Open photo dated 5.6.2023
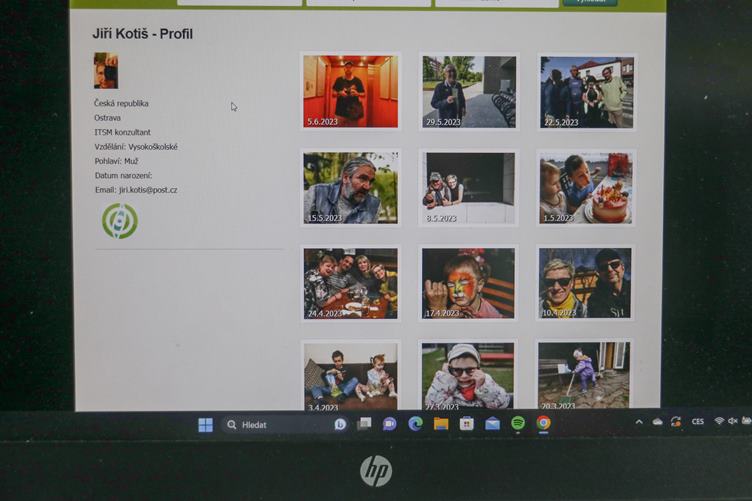752x501 pixels. (x=351, y=92)
